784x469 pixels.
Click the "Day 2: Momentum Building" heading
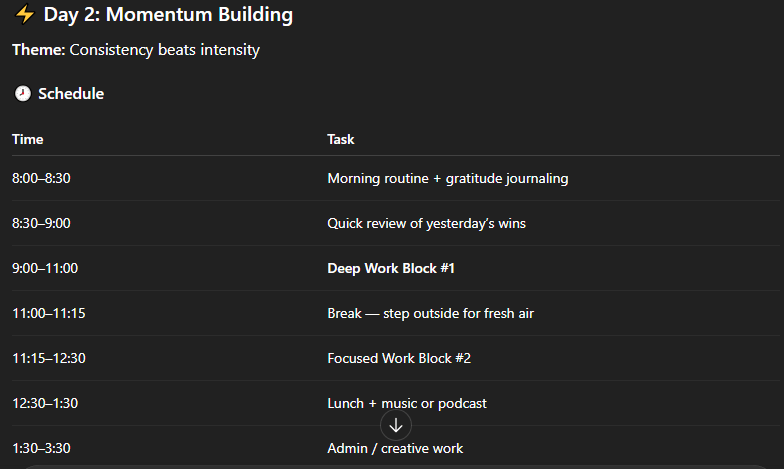point(168,15)
